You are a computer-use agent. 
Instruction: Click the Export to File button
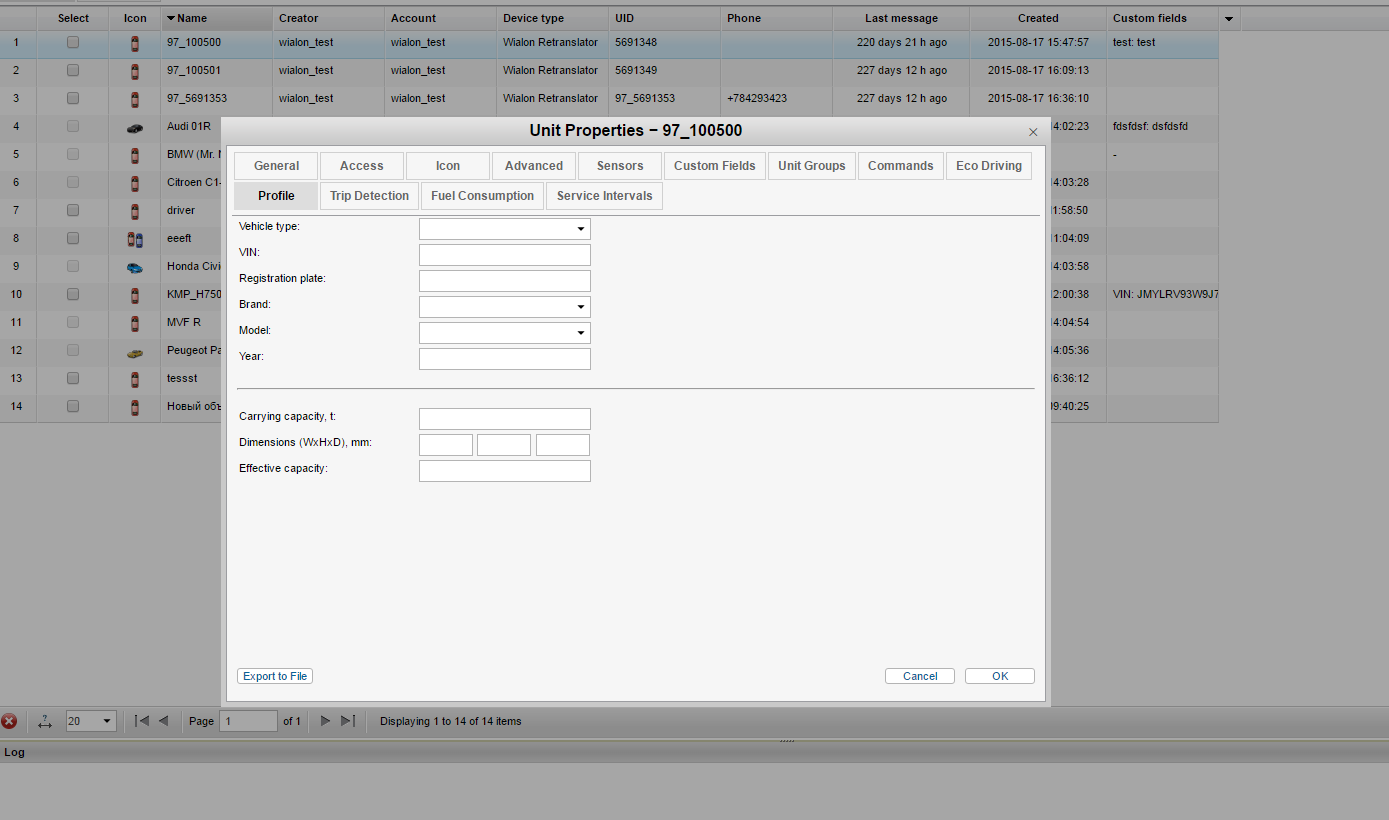[x=275, y=677]
